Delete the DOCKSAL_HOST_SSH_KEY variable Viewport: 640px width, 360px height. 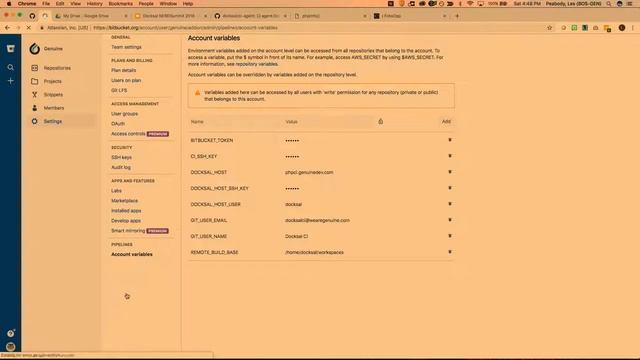450,188
